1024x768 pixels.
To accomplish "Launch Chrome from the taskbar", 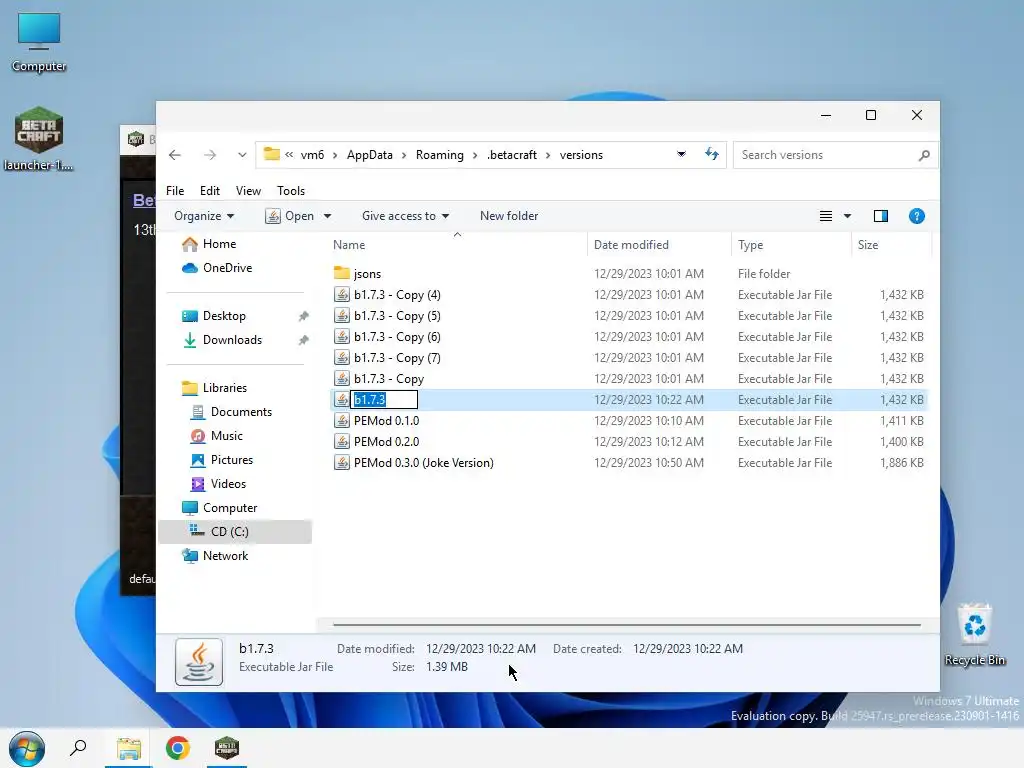I will 178,748.
